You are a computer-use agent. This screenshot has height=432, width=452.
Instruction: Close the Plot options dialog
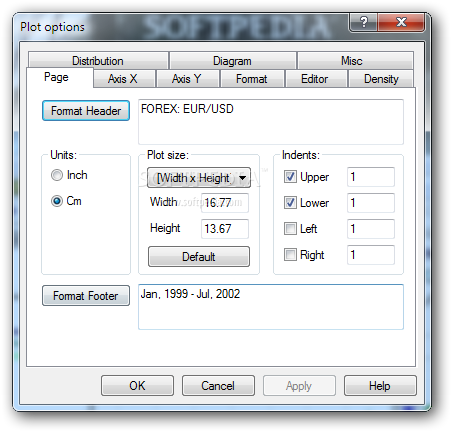[401, 23]
